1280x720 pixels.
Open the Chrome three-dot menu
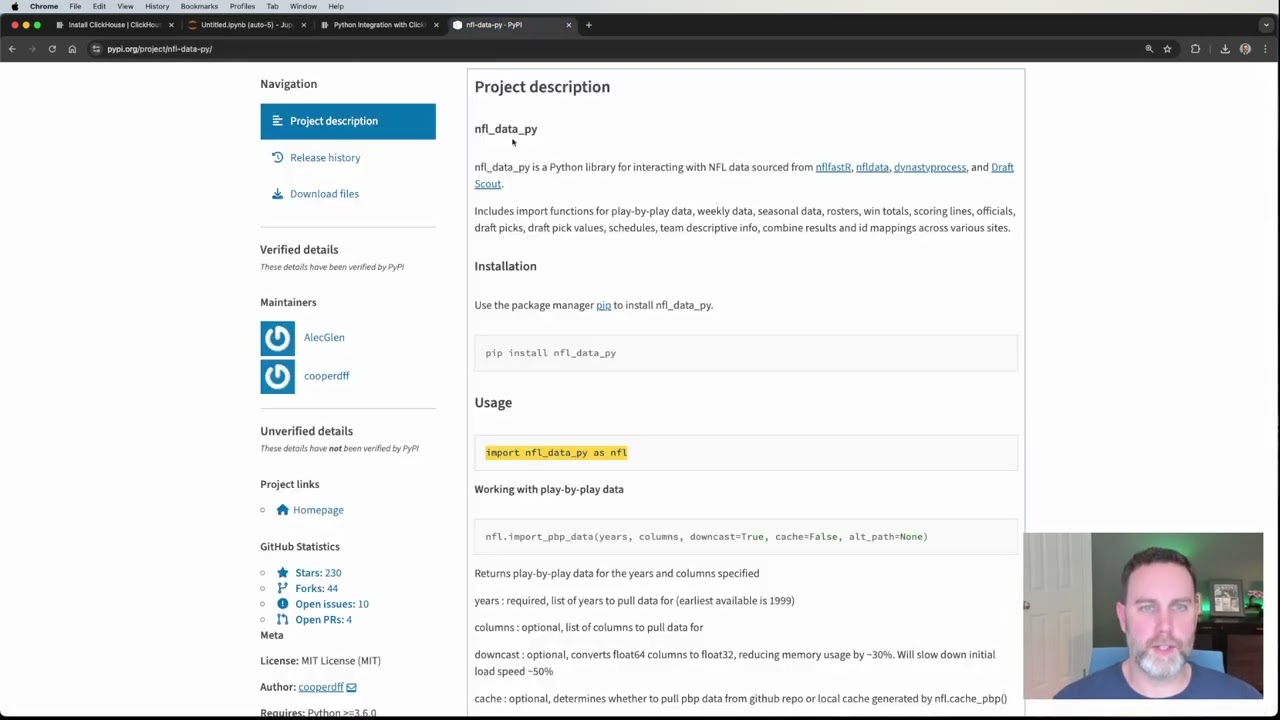tap(1265, 49)
